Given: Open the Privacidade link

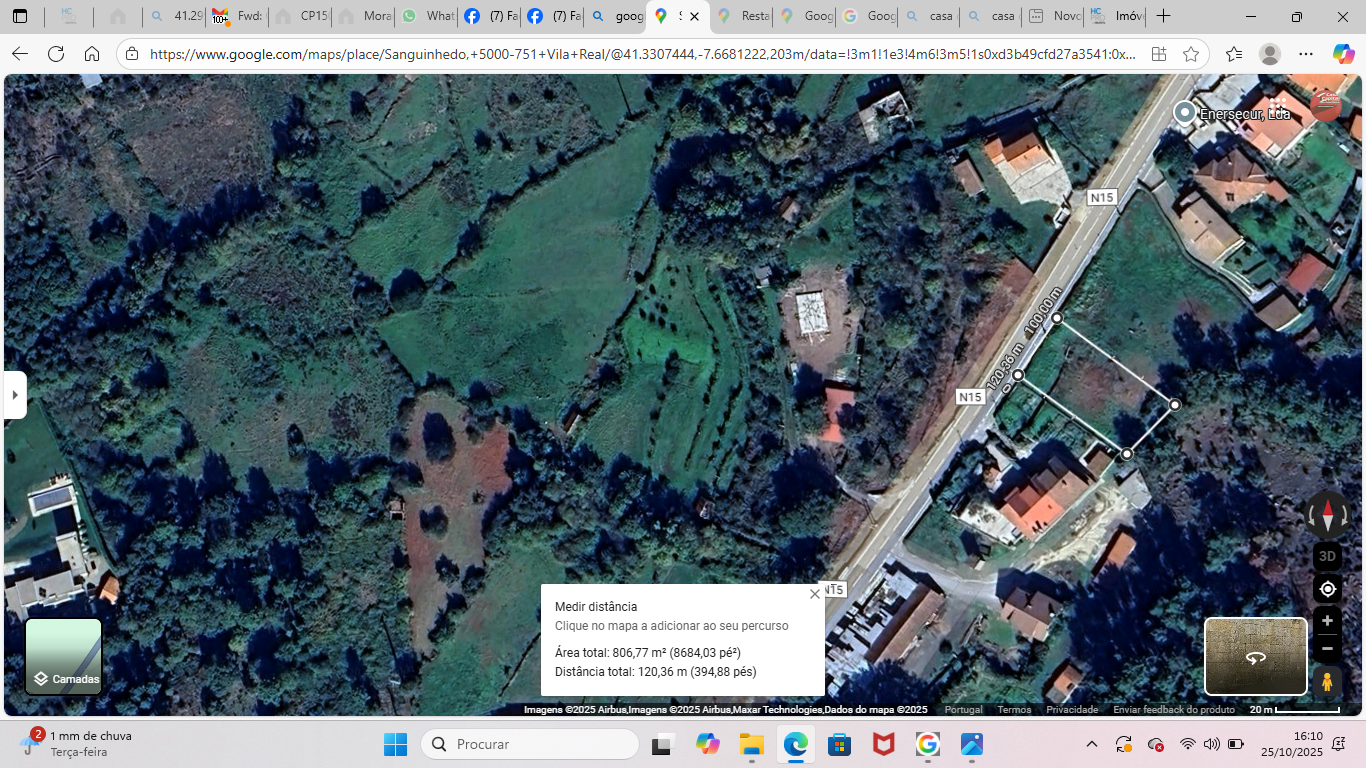Looking at the screenshot, I should coord(1072,710).
